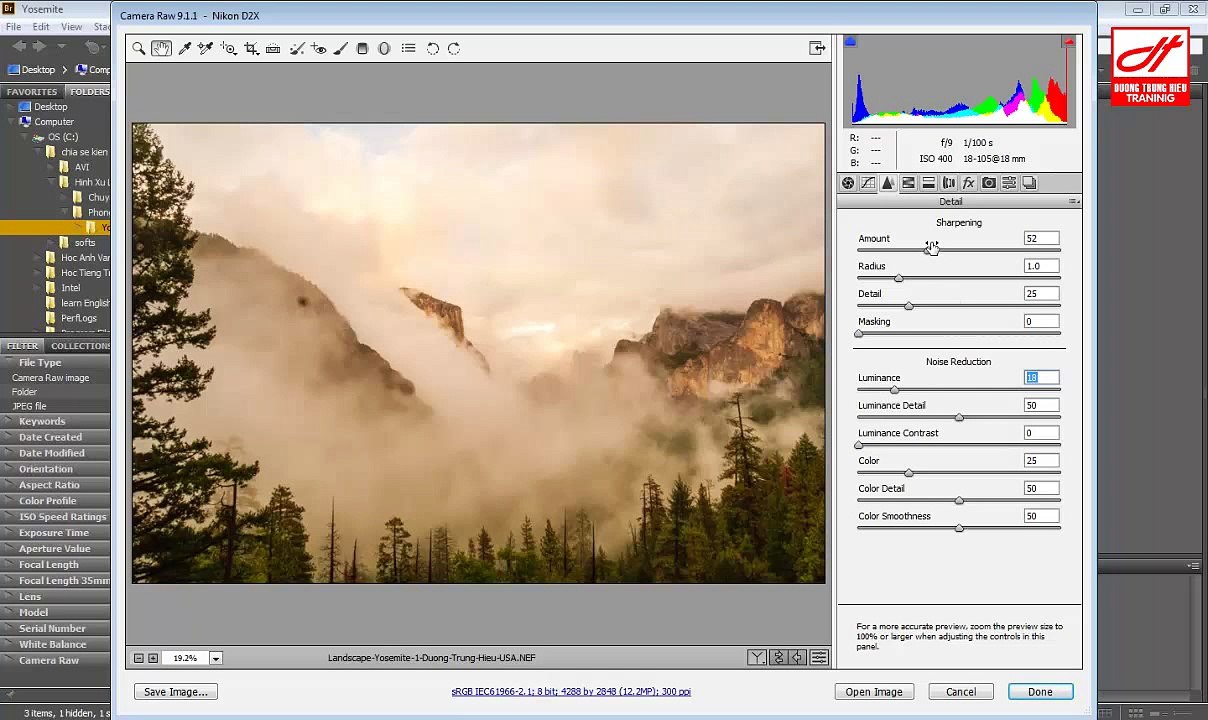Image resolution: width=1208 pixels, height=720 pixels.
Task: Click the Done button
Action: click(x=1040, y=692)
